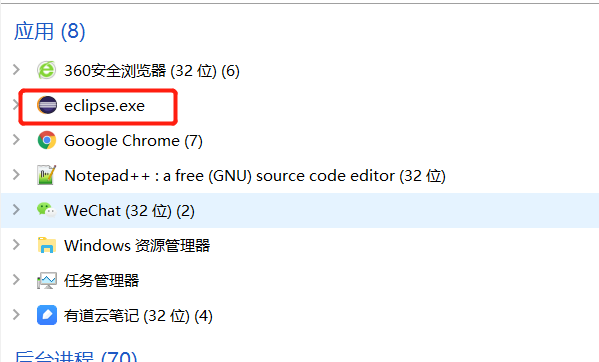
Task: Click the Windows 资源管理器 folder icon
Action: (47, 245)
